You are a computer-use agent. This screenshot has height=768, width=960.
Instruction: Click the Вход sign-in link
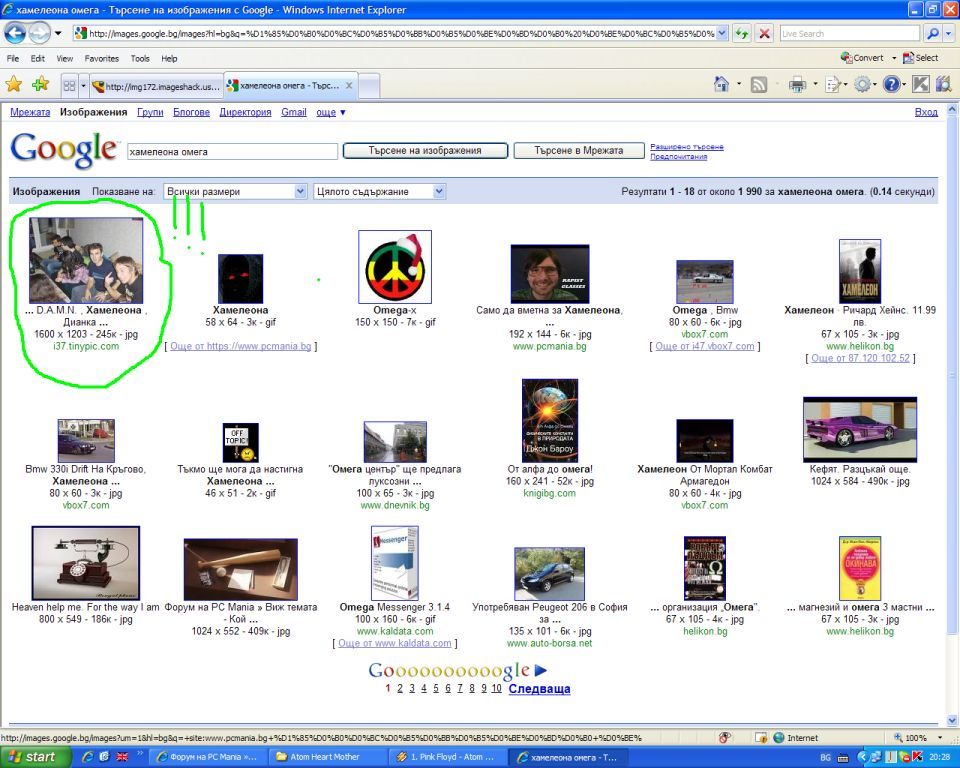(x=926, y=112)
